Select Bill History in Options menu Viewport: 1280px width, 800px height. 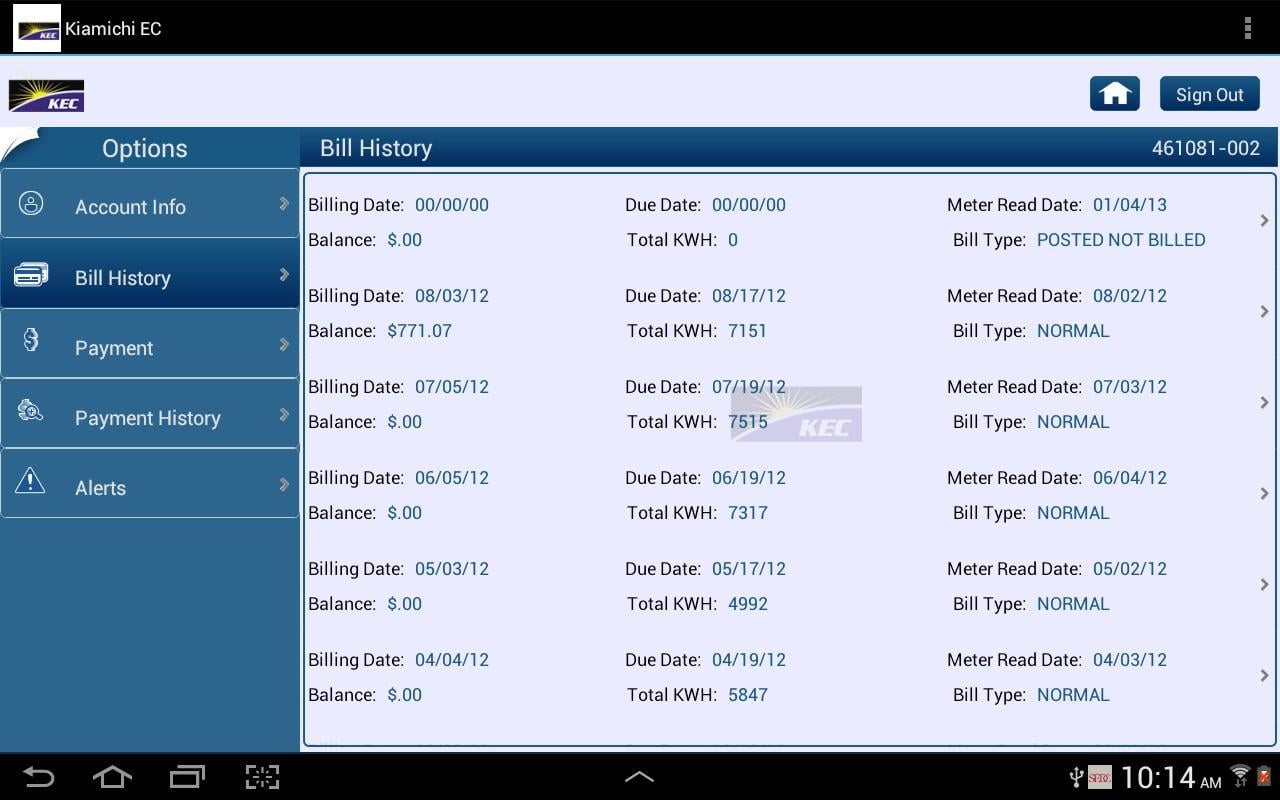(150, 274)
